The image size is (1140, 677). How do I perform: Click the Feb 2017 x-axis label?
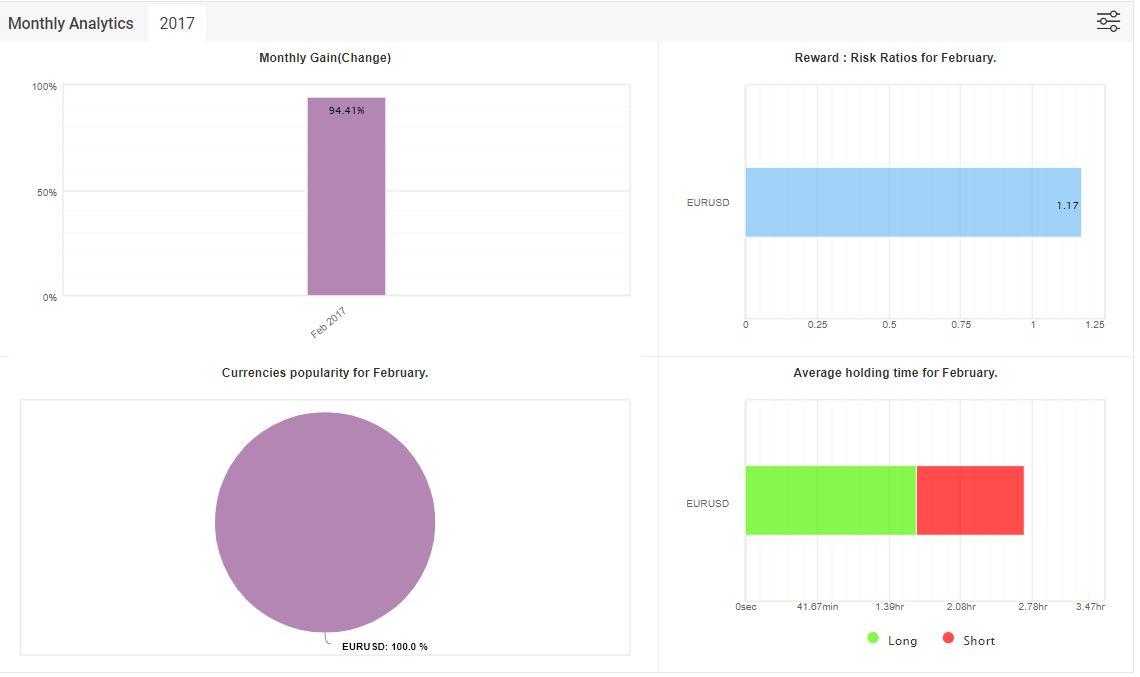328,323
